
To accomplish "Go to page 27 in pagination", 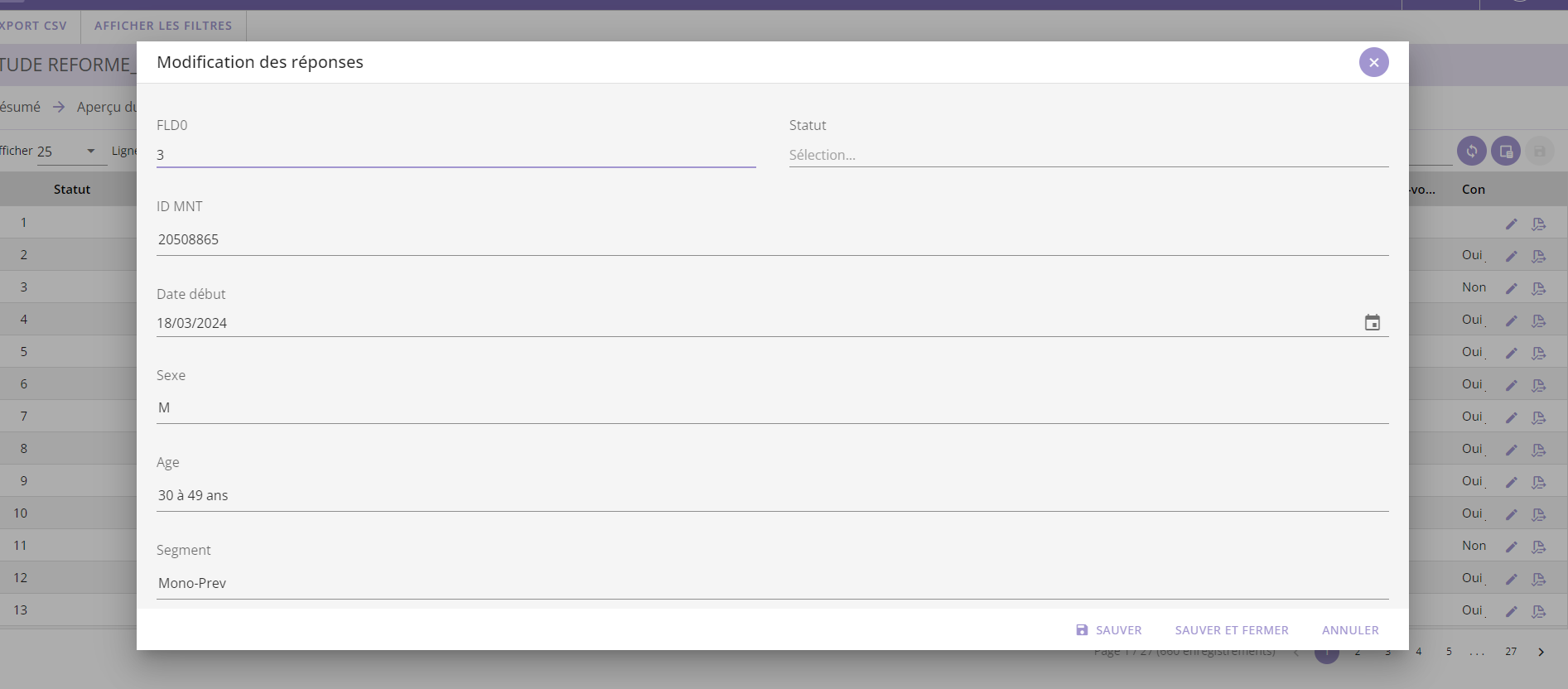I will point(1511,652).
